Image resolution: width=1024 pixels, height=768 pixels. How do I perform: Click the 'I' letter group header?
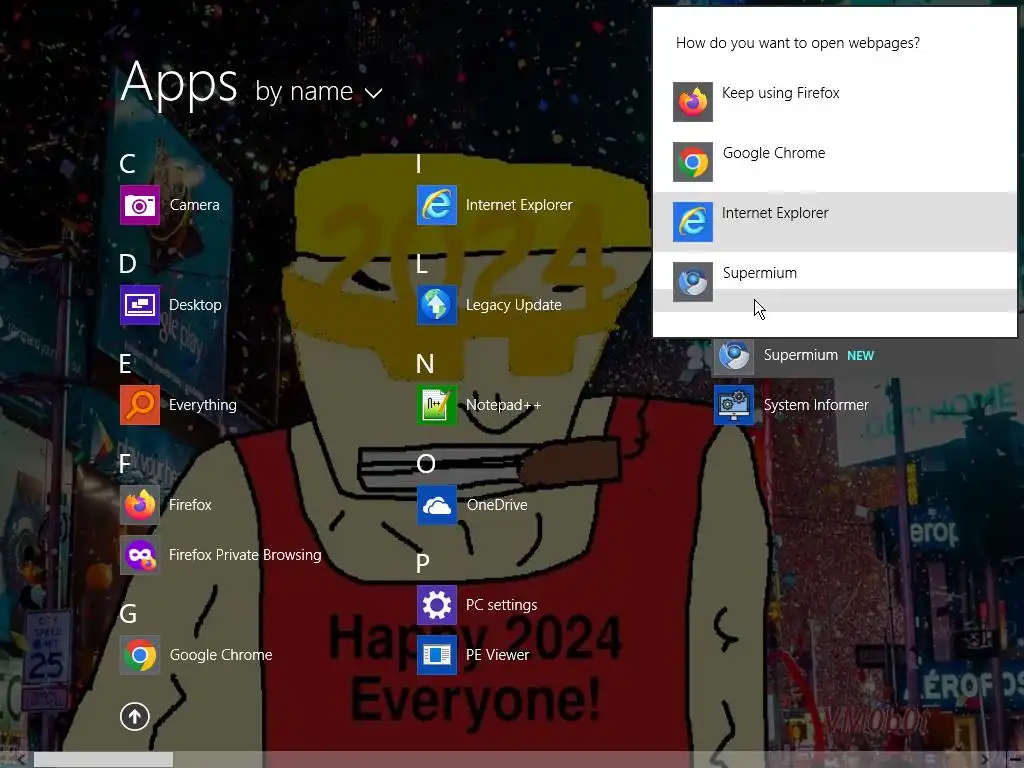(x=419, y=164)
